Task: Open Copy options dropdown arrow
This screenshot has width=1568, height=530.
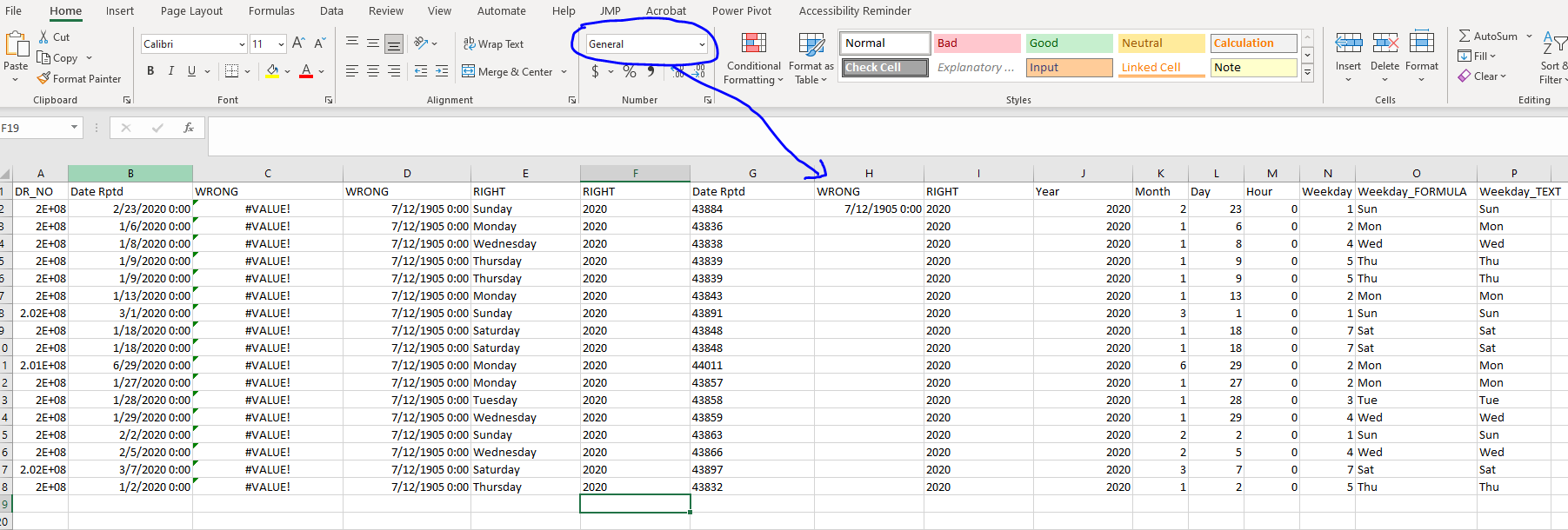Action: (89, 58)
